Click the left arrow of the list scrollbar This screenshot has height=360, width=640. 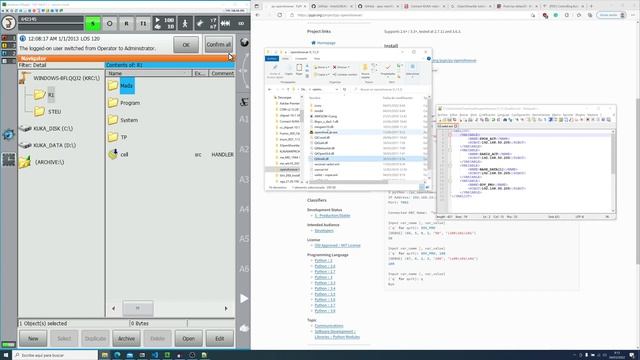pyautogui.click(x=113, y=309)
